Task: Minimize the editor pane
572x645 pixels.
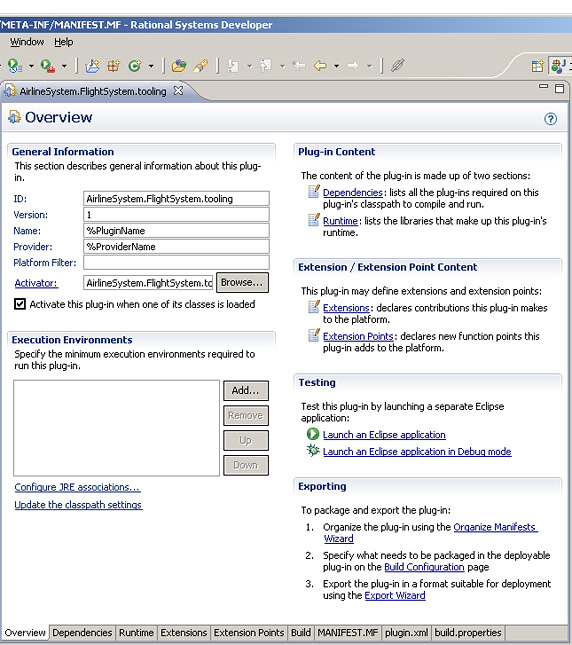Action: coord(544,87)
